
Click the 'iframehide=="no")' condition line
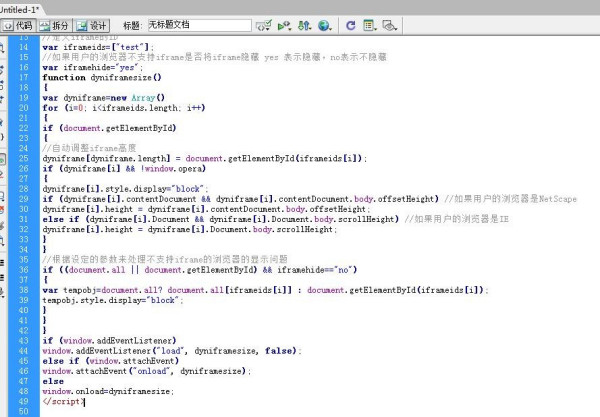point(199,270)
